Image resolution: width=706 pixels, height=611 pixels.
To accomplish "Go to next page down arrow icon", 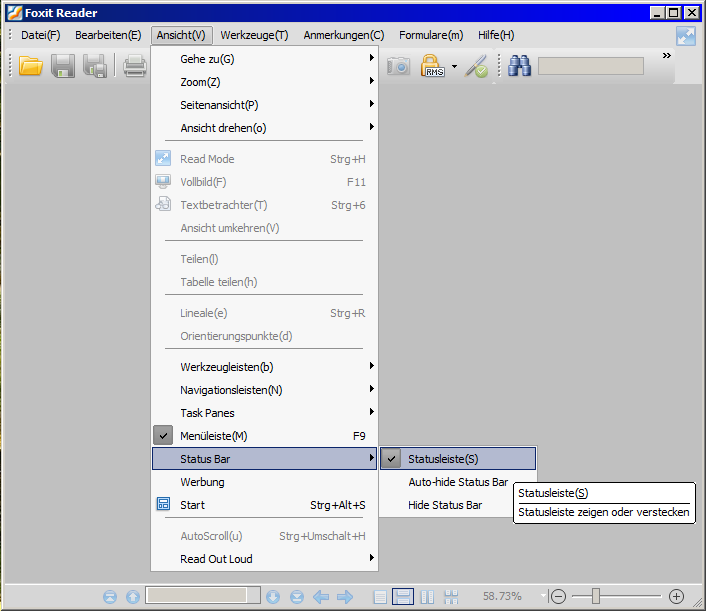I will (x=273, y=597).
